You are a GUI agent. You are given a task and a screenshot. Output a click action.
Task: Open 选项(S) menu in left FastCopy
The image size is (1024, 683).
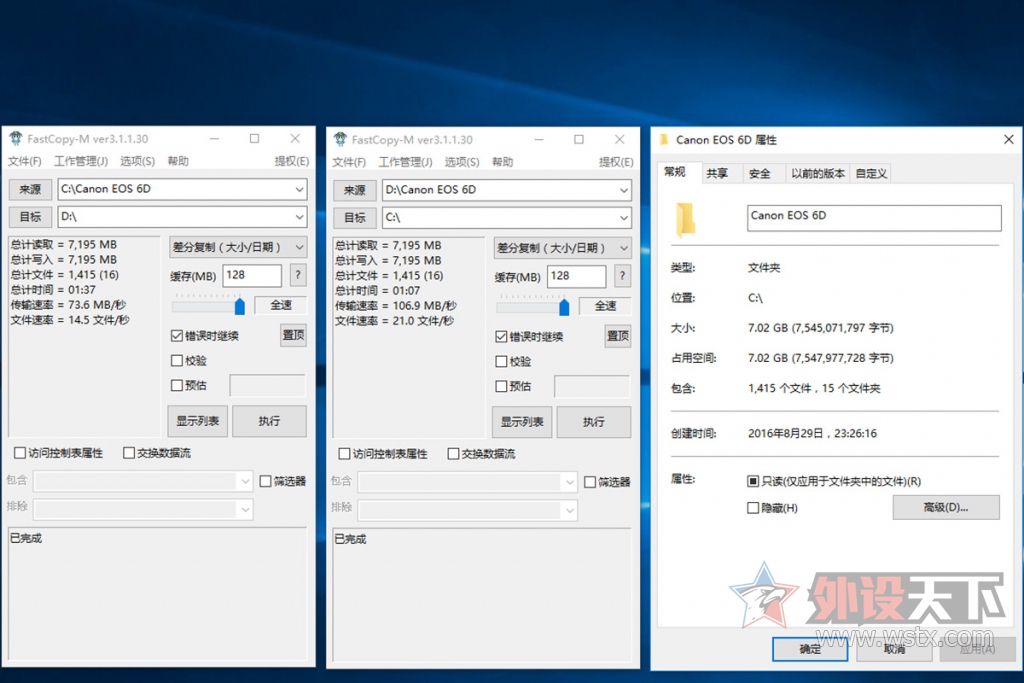pyautogui.click(x=137, y=161)
